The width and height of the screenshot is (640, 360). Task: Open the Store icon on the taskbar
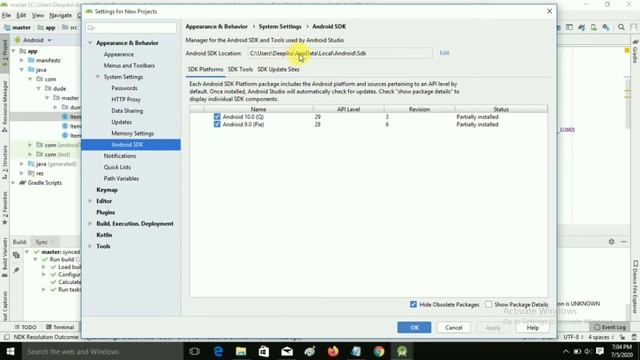pyautogui.click(x=264, y=351)
